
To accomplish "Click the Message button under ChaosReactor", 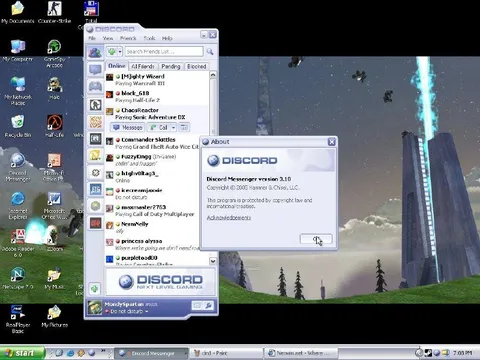I will [x=128, y=127].
